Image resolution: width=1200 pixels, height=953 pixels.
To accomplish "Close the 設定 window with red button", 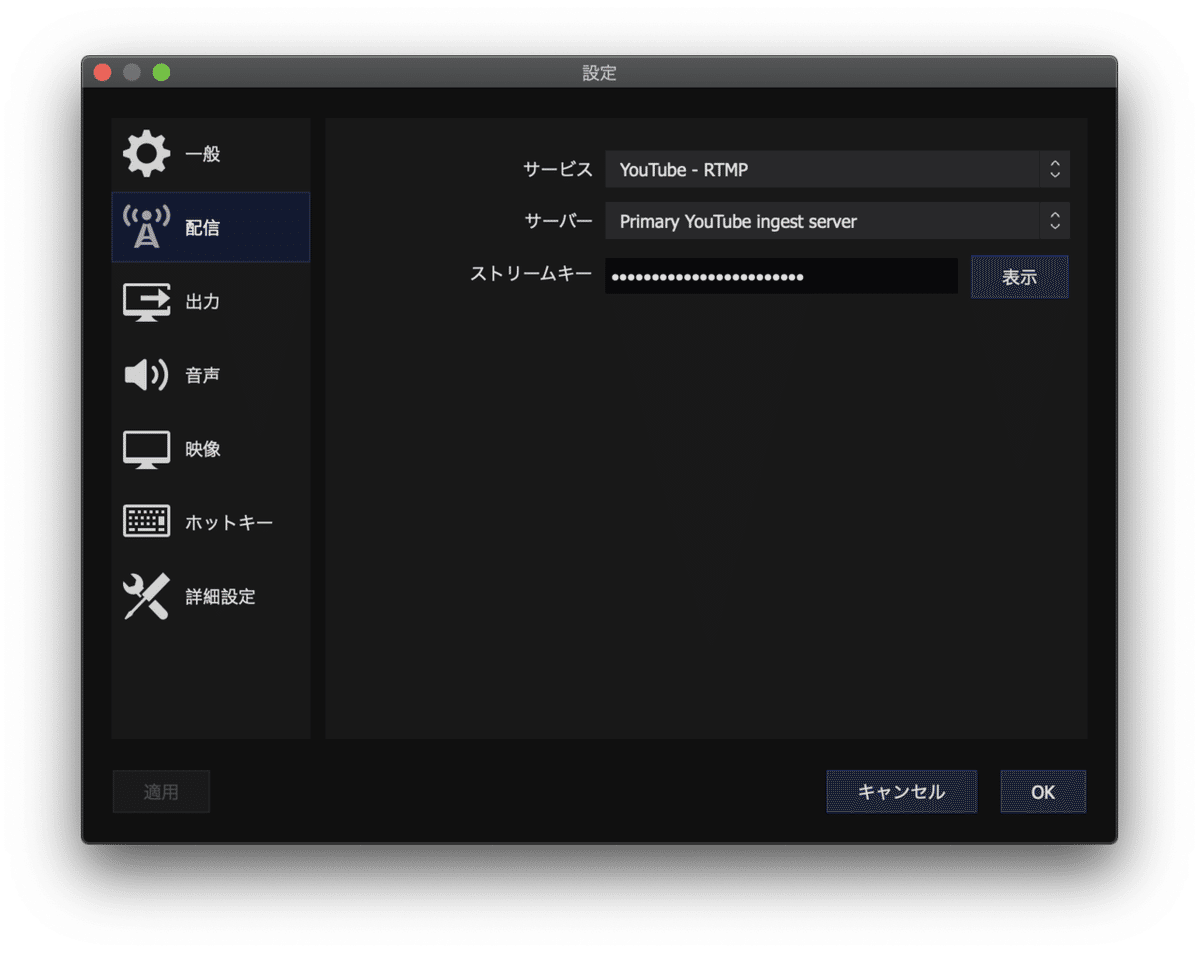I will click(102, 72).
